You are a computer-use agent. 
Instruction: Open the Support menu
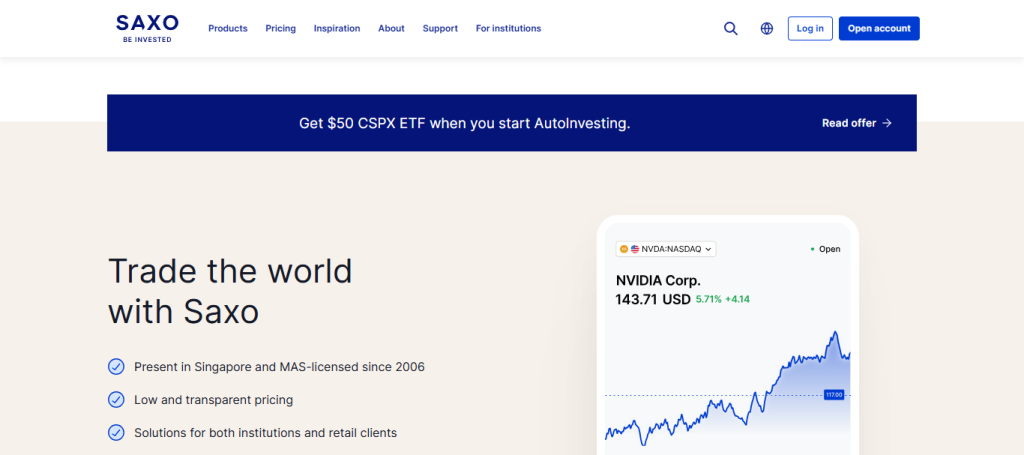point(440,29)
